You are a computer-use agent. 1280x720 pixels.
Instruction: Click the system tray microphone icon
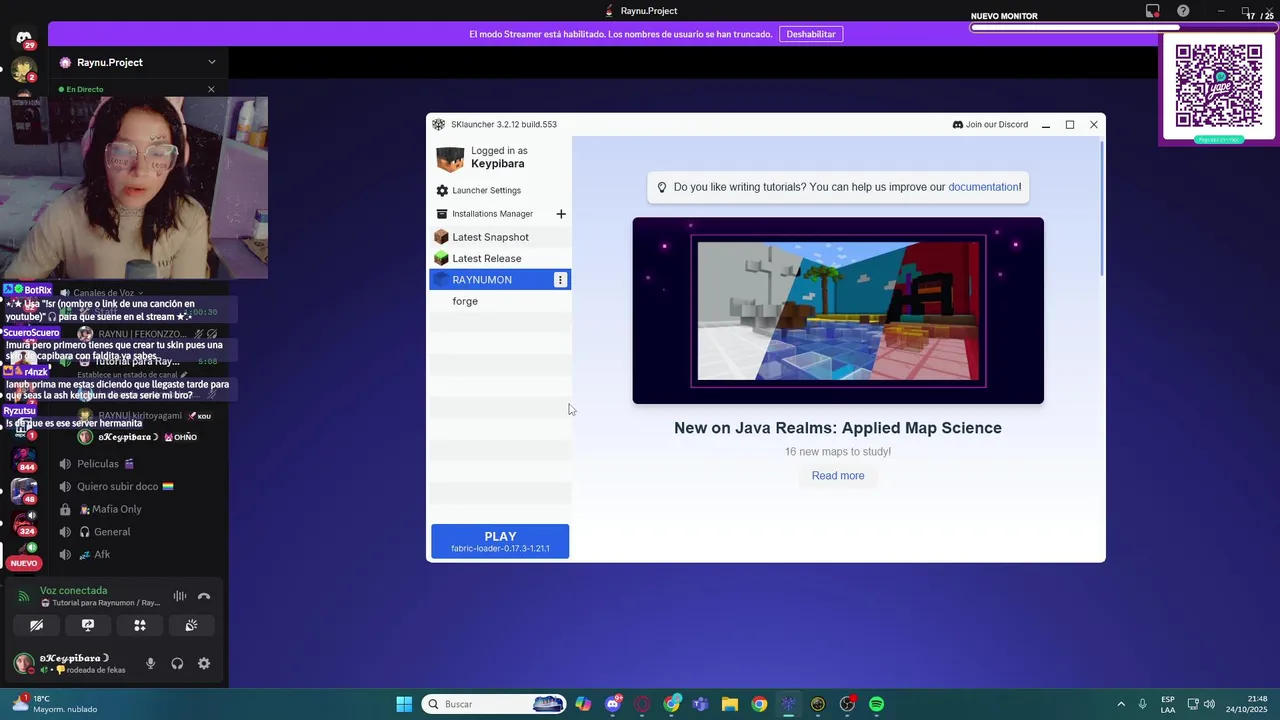pyautogui.click(x=1143, y=704)
